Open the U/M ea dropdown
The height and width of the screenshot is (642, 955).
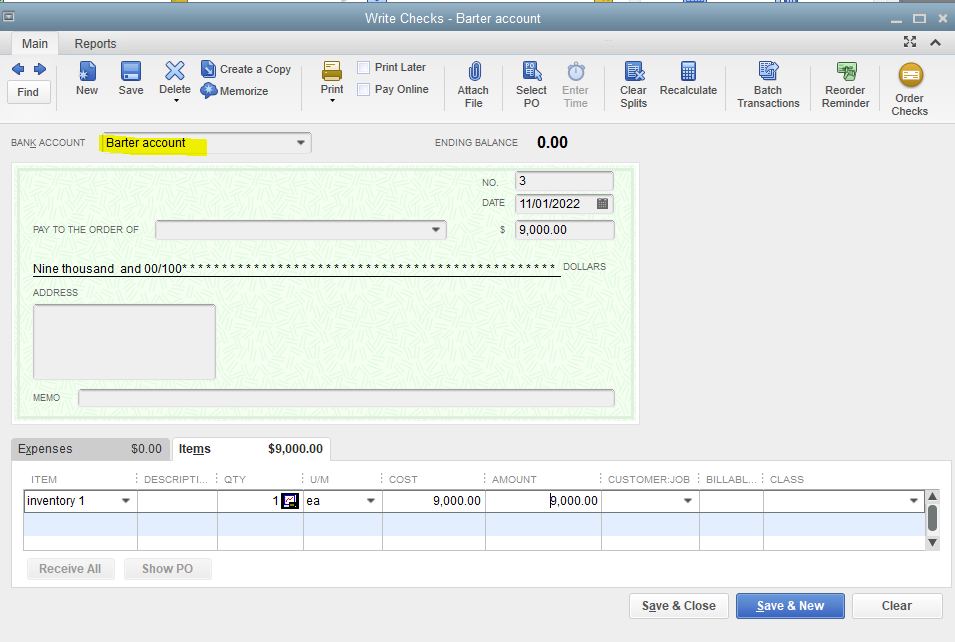click(370, 501)
